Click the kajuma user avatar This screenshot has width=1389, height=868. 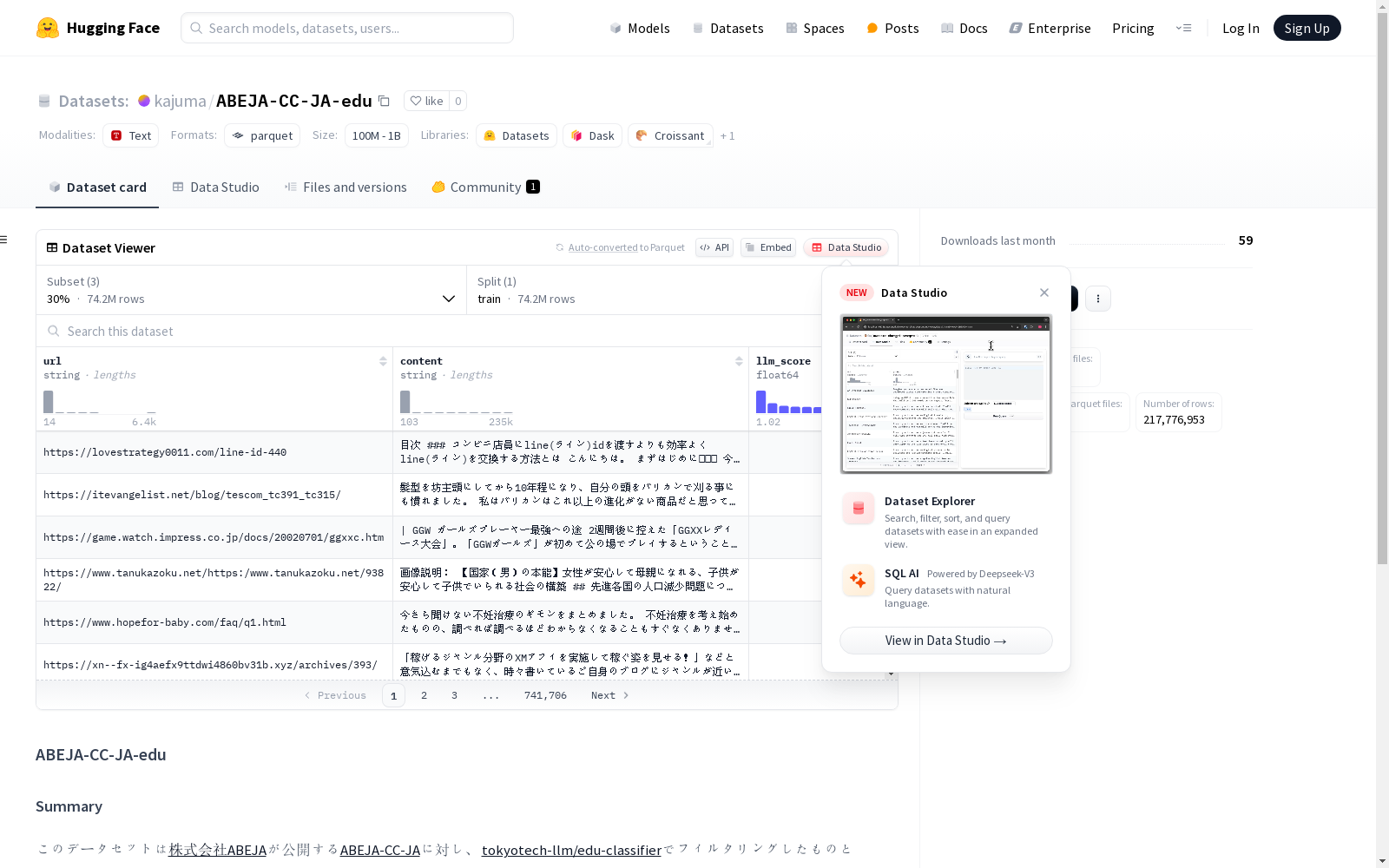(x=144, y=101)
